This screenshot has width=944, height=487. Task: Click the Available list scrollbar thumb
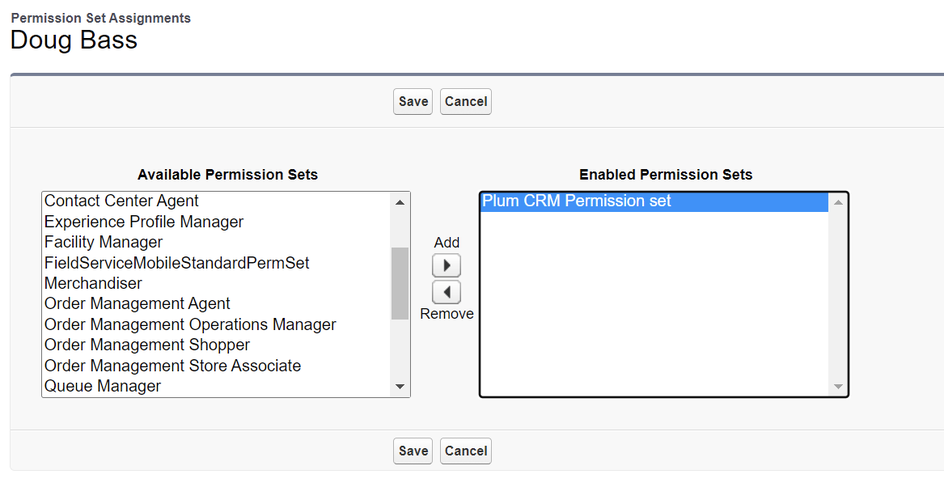(x=400, y=283)
